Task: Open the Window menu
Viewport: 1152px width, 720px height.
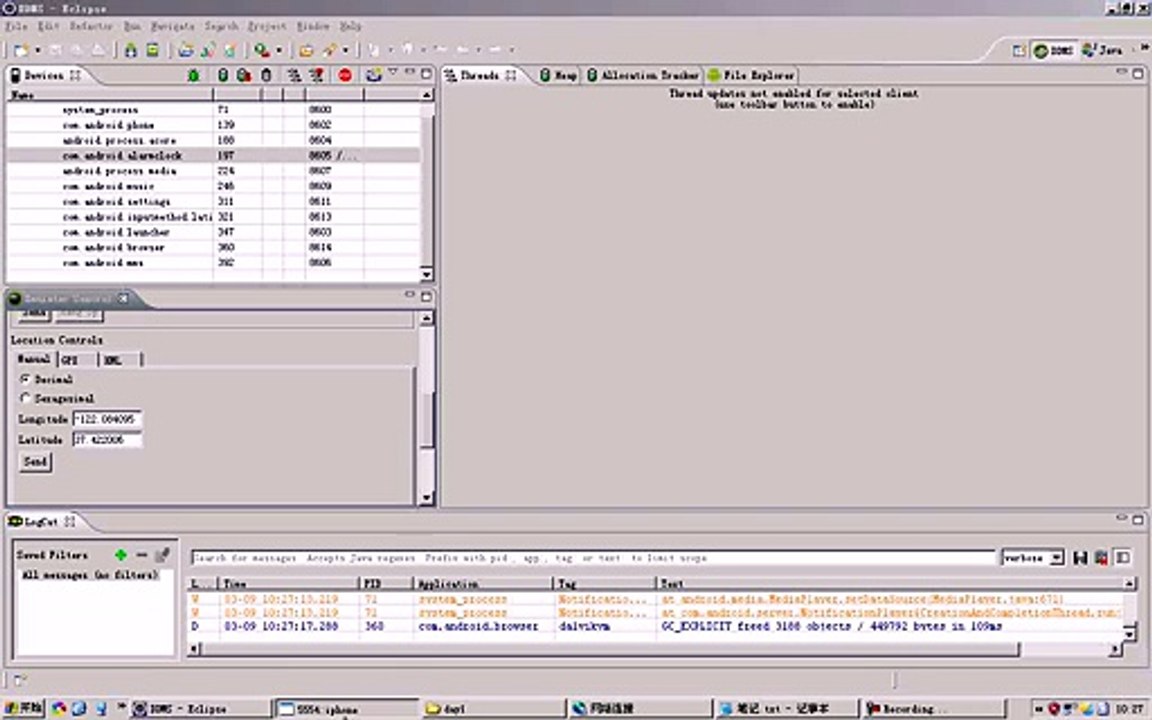Action: tap(313, 26)
